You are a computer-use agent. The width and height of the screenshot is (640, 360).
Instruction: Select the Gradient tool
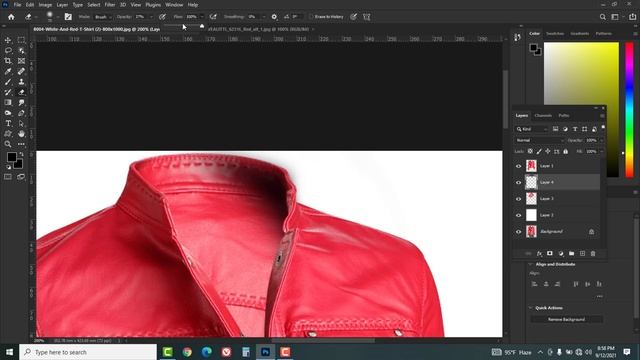coord(8,102)
